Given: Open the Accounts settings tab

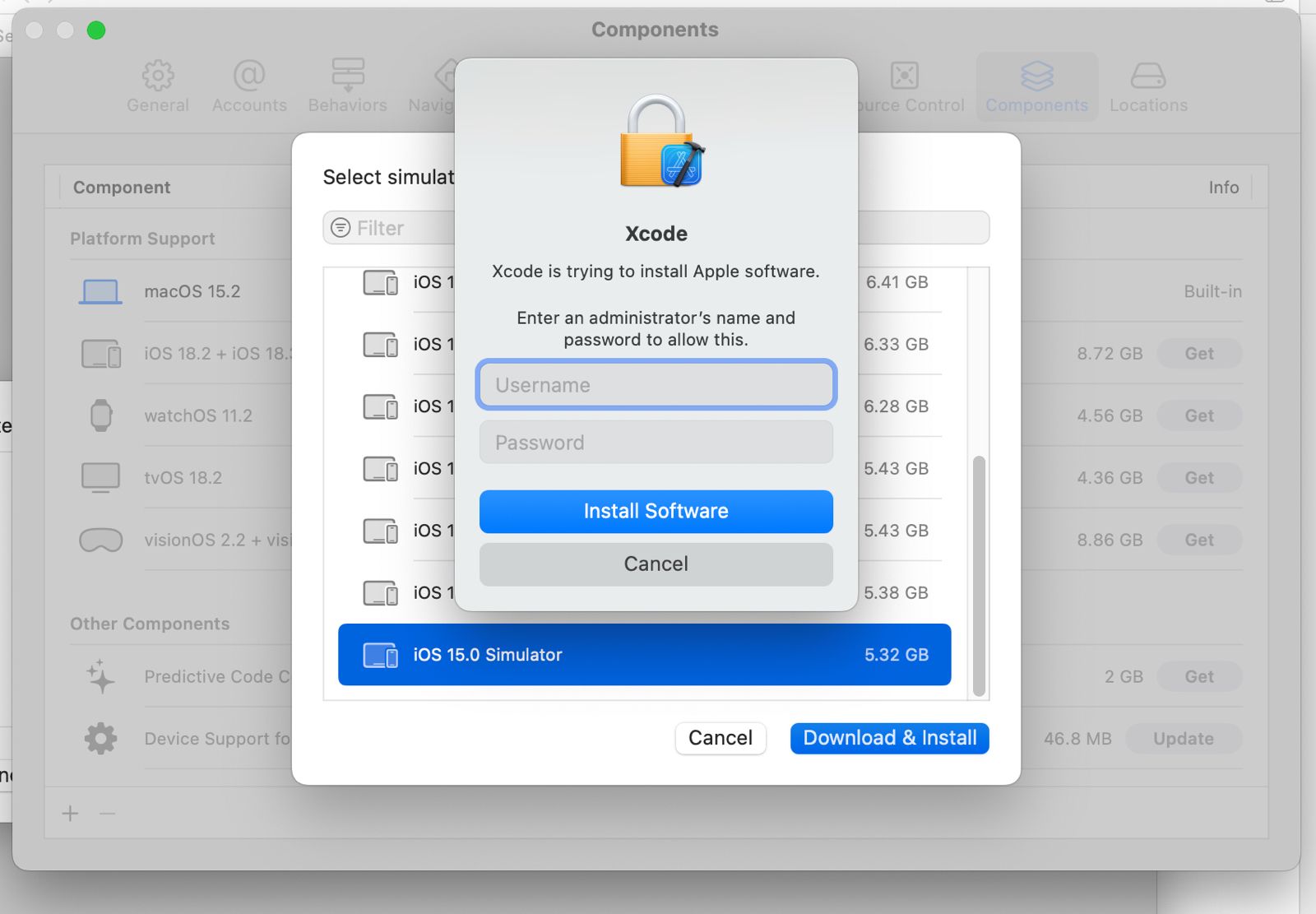Looking at the screenshot, I should pyautogui.click(x=249, y=86).
